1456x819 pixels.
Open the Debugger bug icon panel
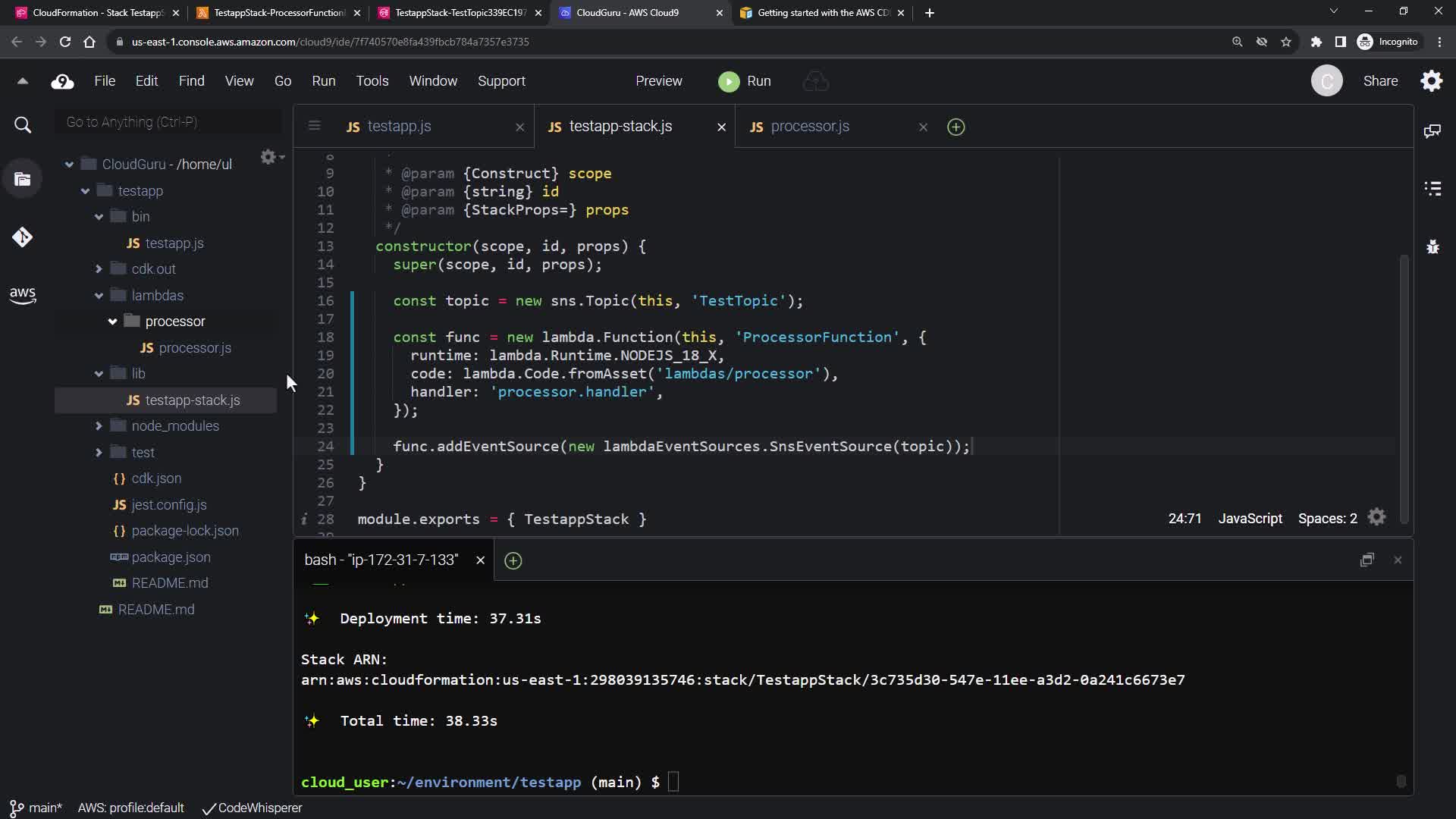[1432, 246]
